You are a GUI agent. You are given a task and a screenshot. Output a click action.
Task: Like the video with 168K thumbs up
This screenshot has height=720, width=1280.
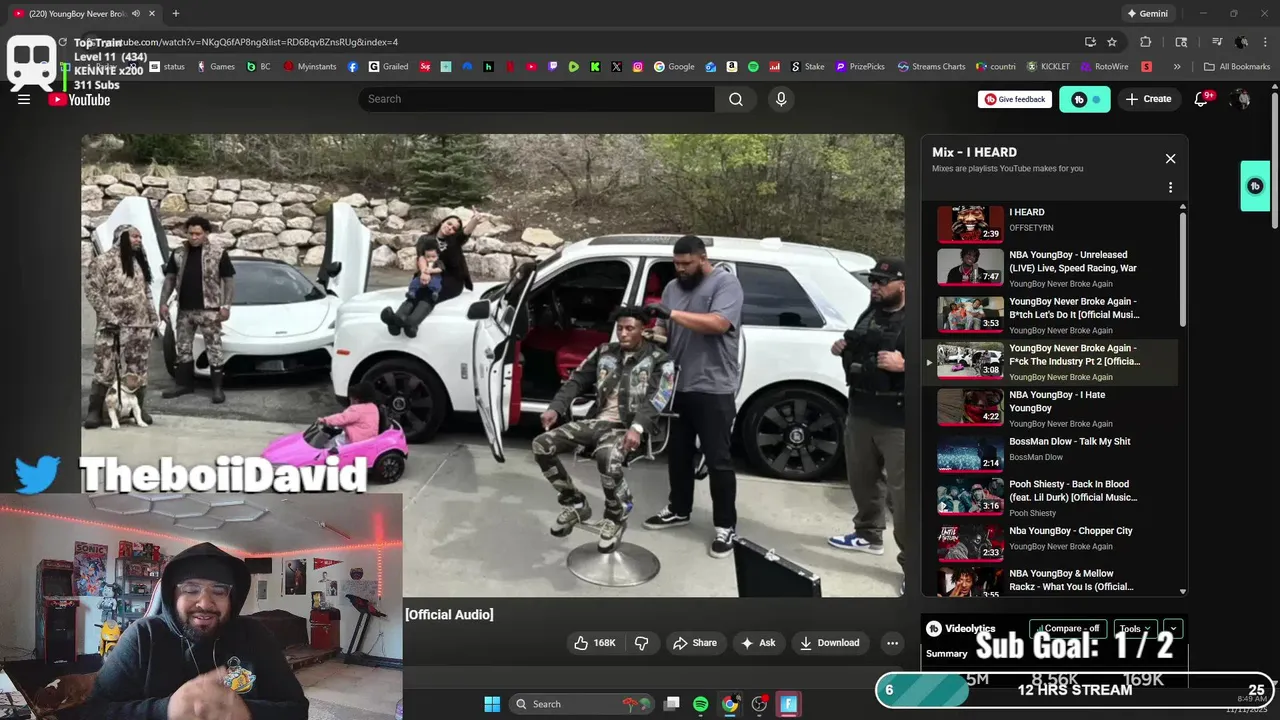[x=595, y=643]
